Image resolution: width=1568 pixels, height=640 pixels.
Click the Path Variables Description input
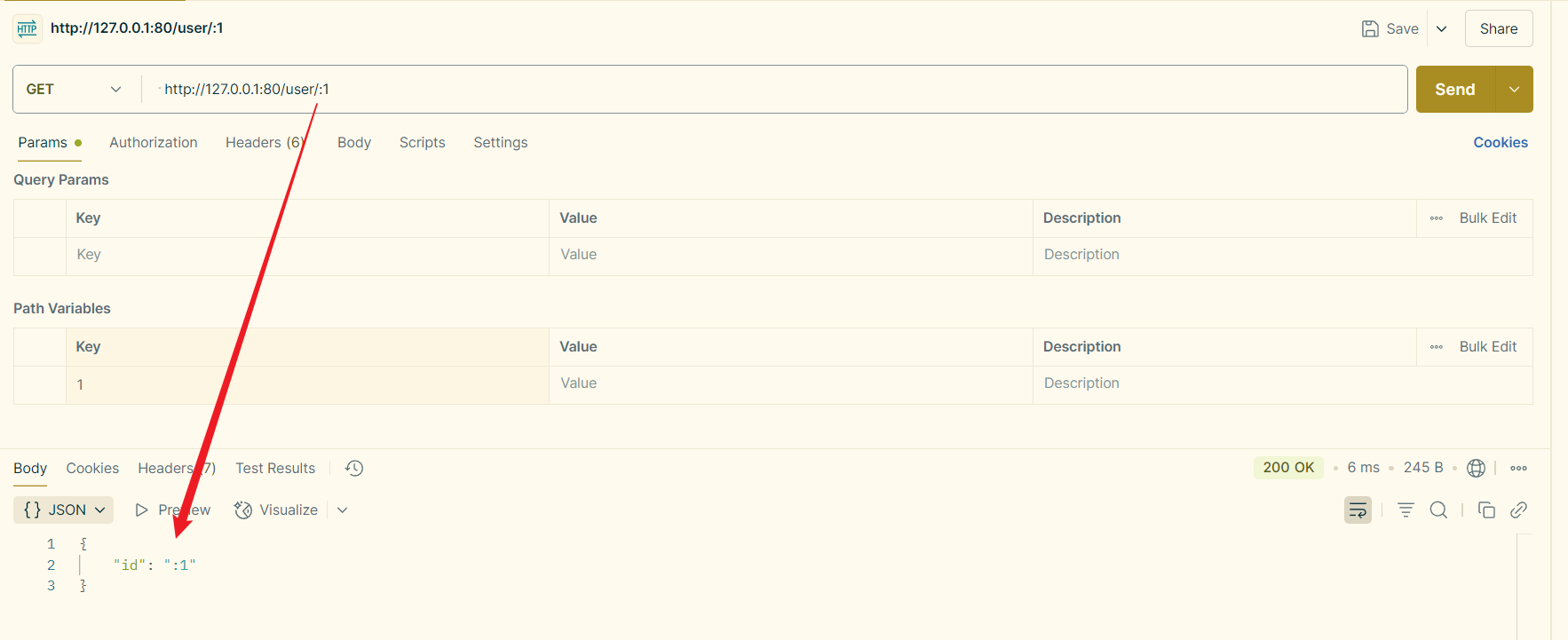coord(1282,384)
